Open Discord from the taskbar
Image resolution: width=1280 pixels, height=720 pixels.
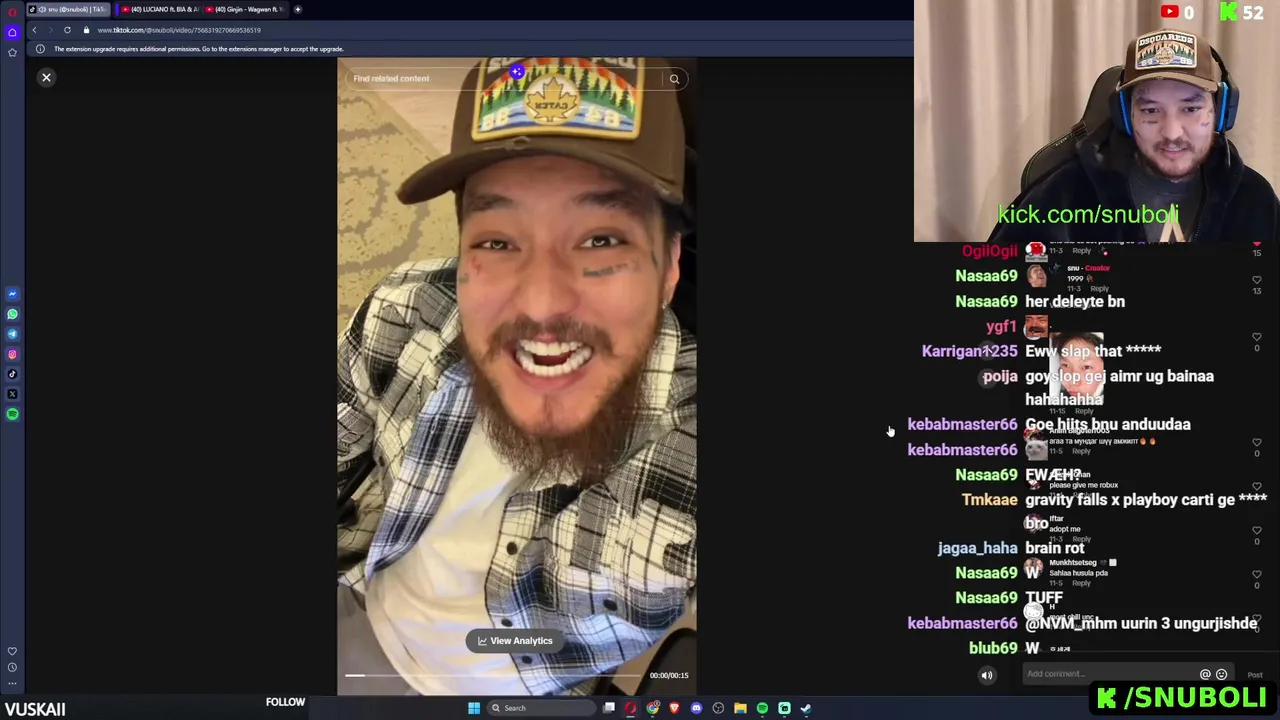(696, 708)
